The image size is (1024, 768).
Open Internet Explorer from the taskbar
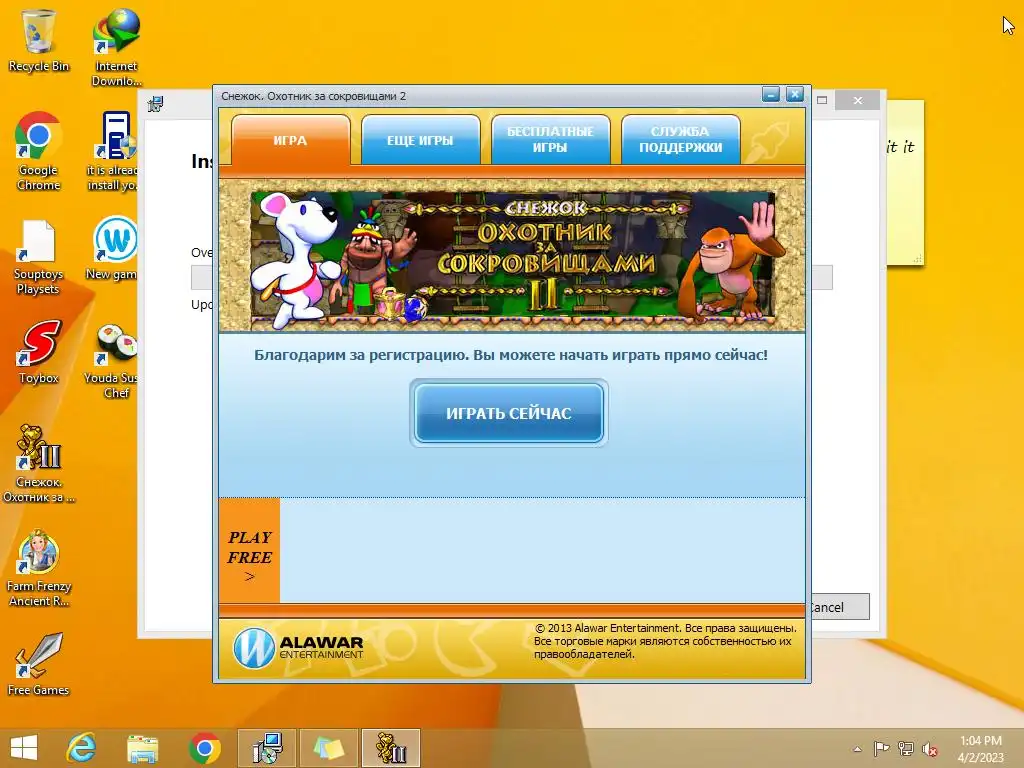(x=82, y=748)
